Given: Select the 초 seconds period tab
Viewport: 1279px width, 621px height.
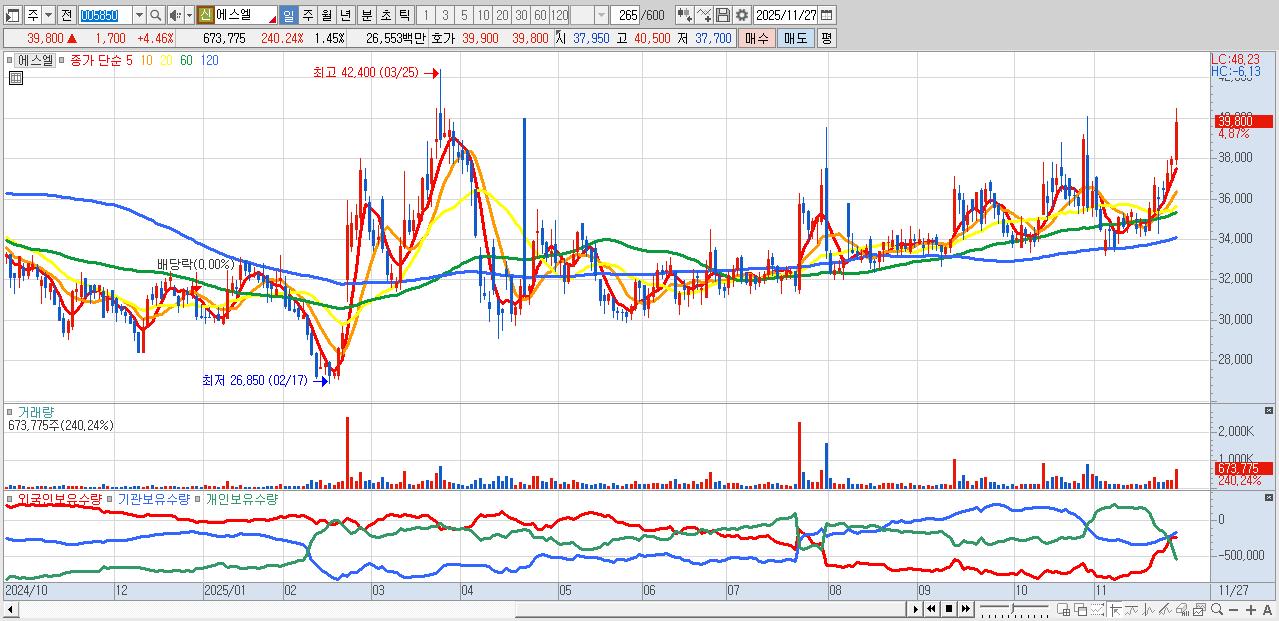Looking at the screenshot, I should pos(385,15).
